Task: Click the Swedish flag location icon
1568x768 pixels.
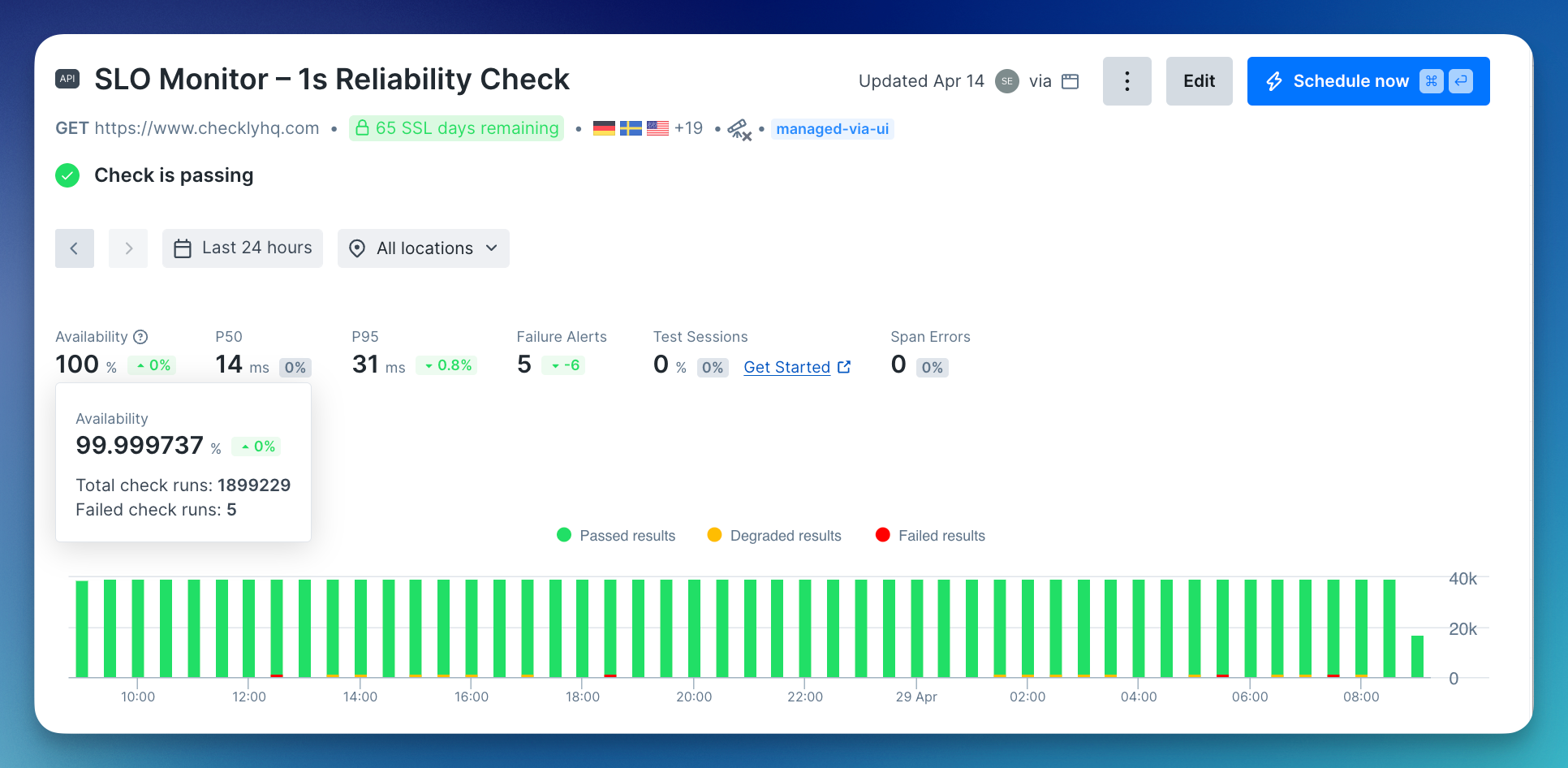Action: coord(631,128)
